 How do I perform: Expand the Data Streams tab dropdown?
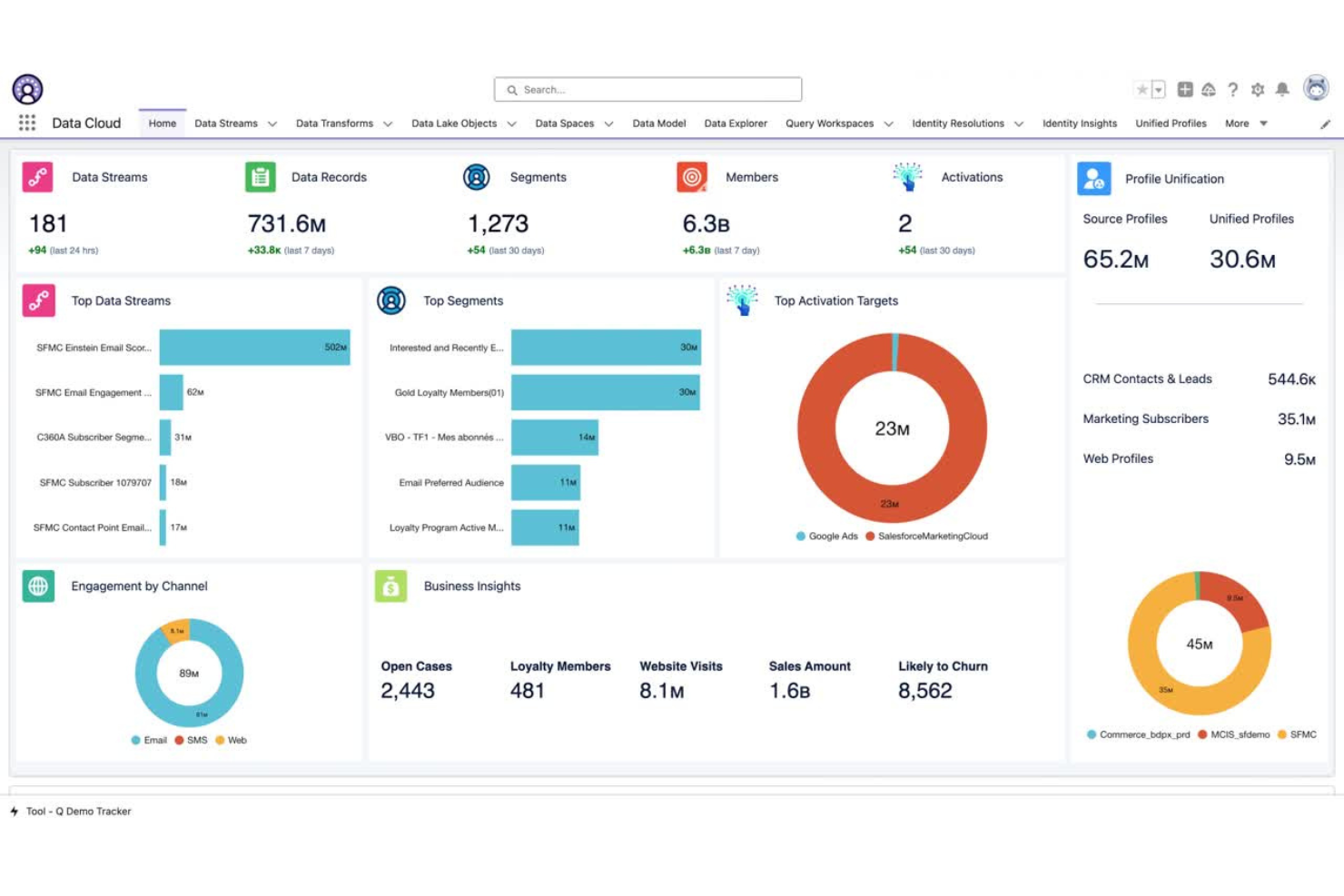click(272, 124)
